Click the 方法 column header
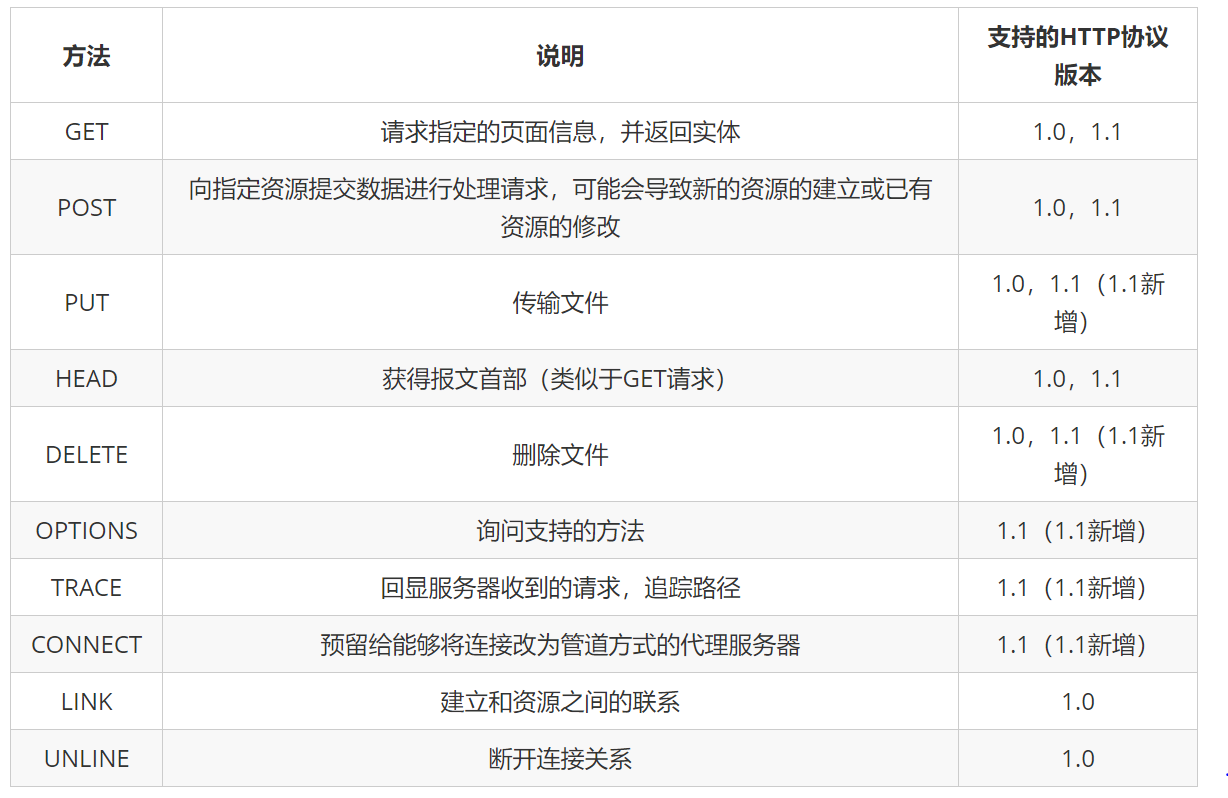This screenshot has width=1228, height=798. pos(86,56)
